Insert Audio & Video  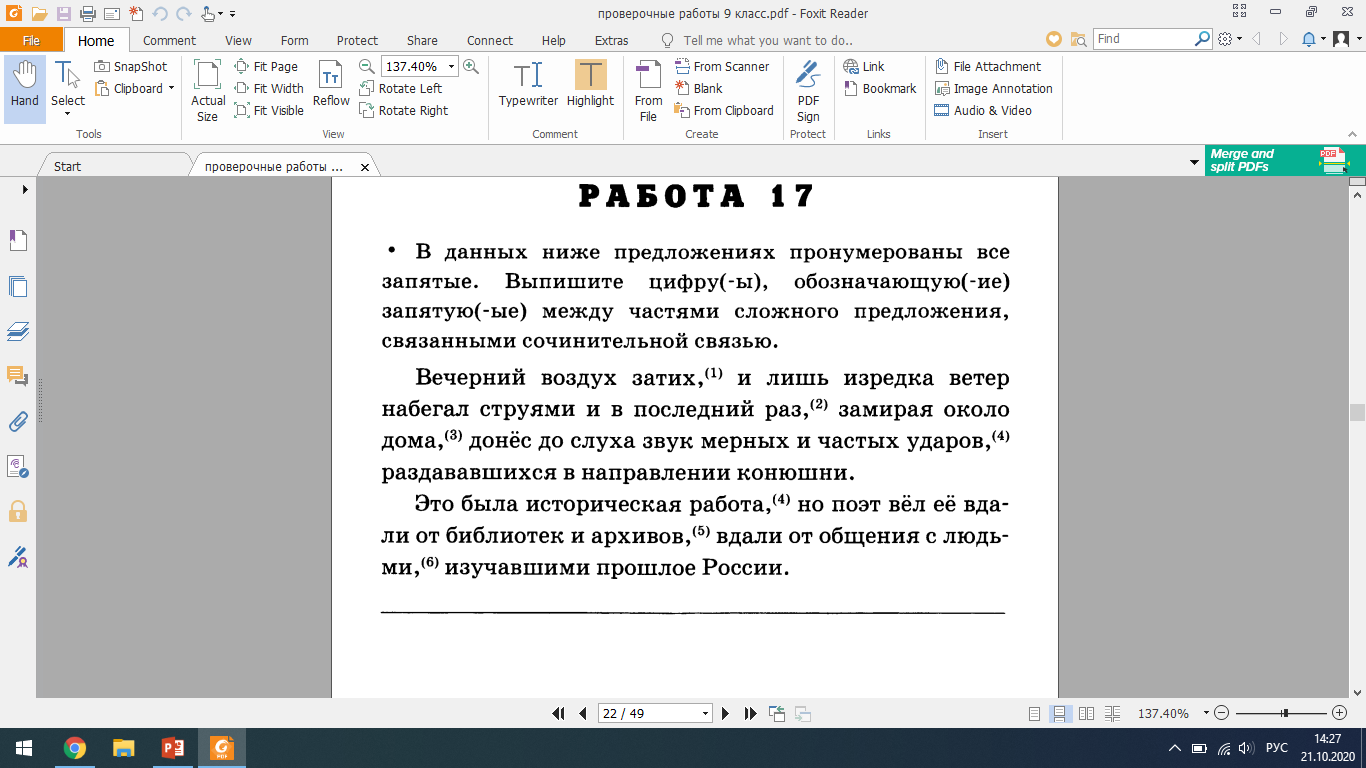tap(983, 110)
